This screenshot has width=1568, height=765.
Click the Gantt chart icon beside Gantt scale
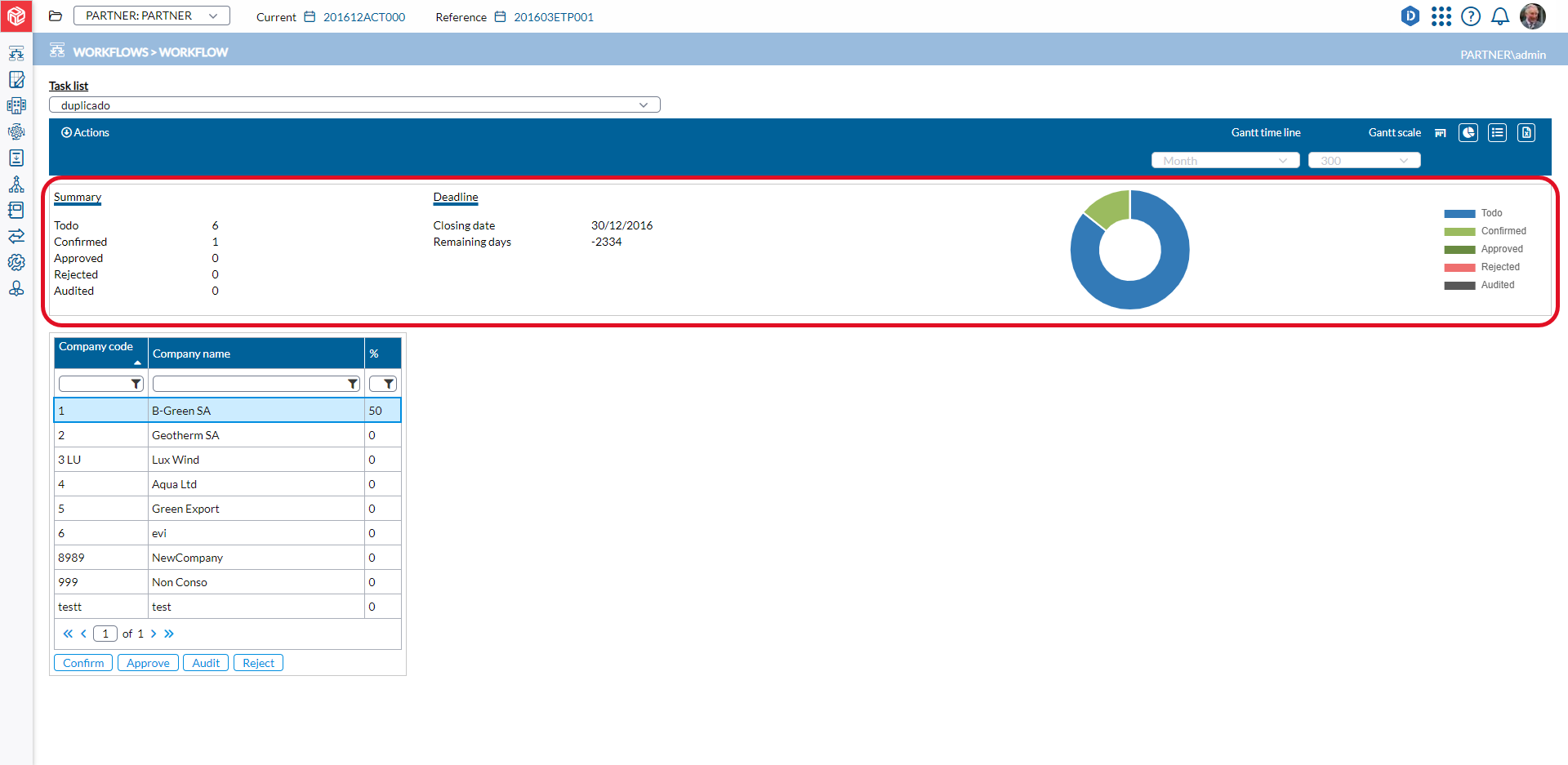click(1440, 133)
